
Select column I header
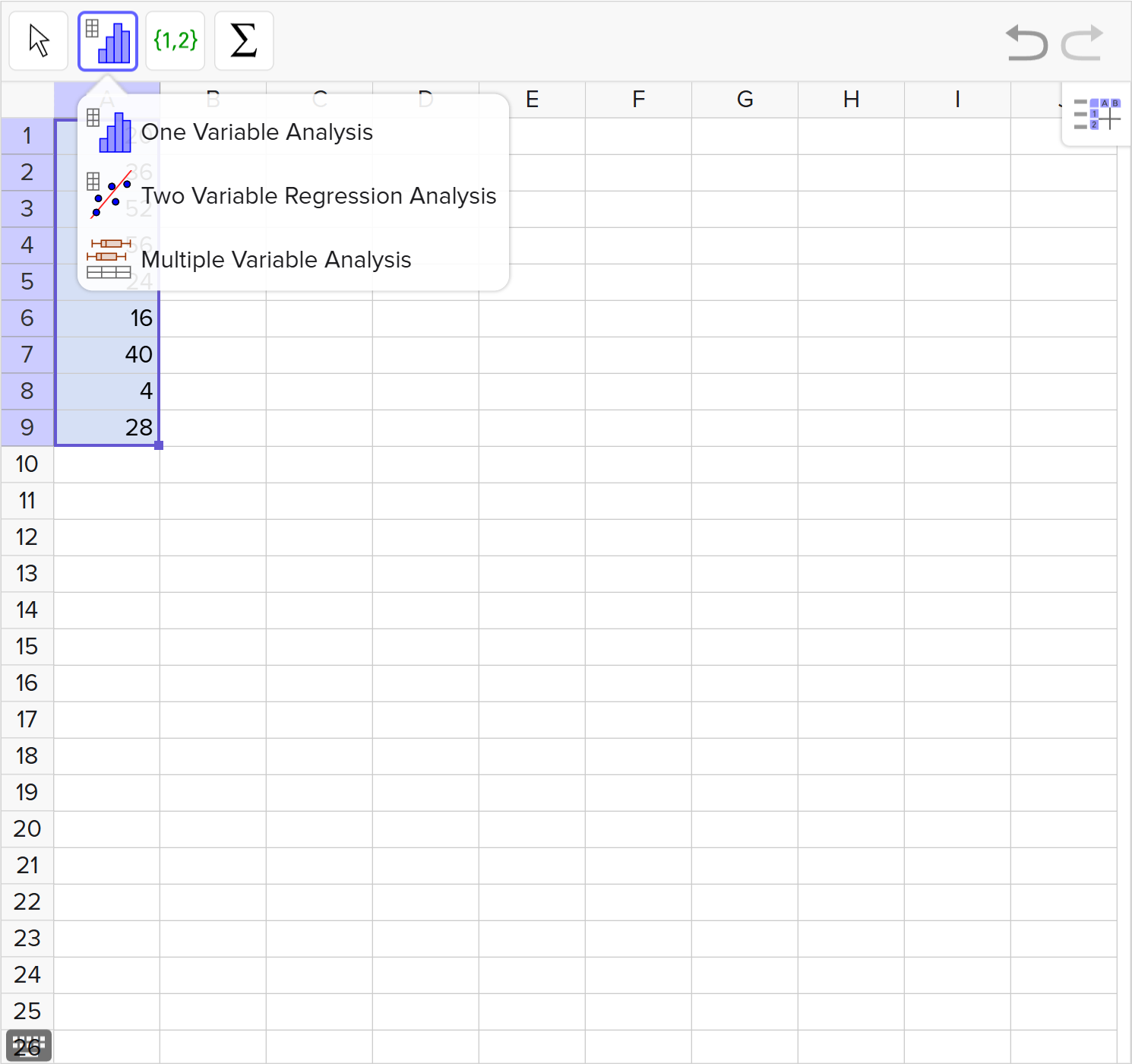click(x=958, y=100)
